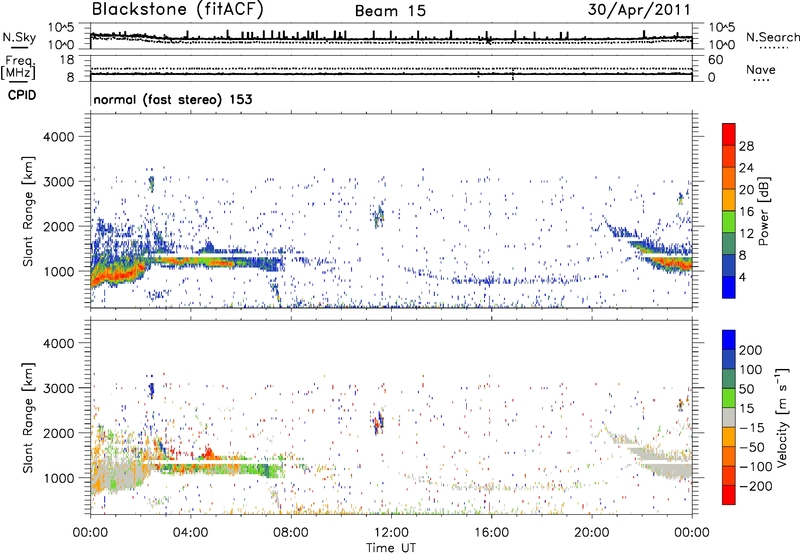The image size is (800, 554).
Task: Select the 'Velocity [m s-1]' color bar title
Action: pyautogui.click(x=782, y=417)
